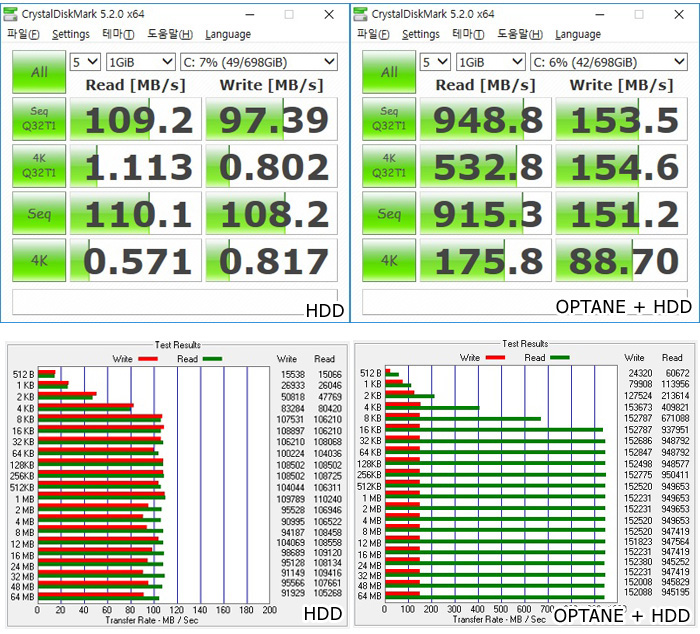The image size is (700, 634).
Task: Click the 0.802 4K Q32T1 write result
Action: (x=271, y=167)
